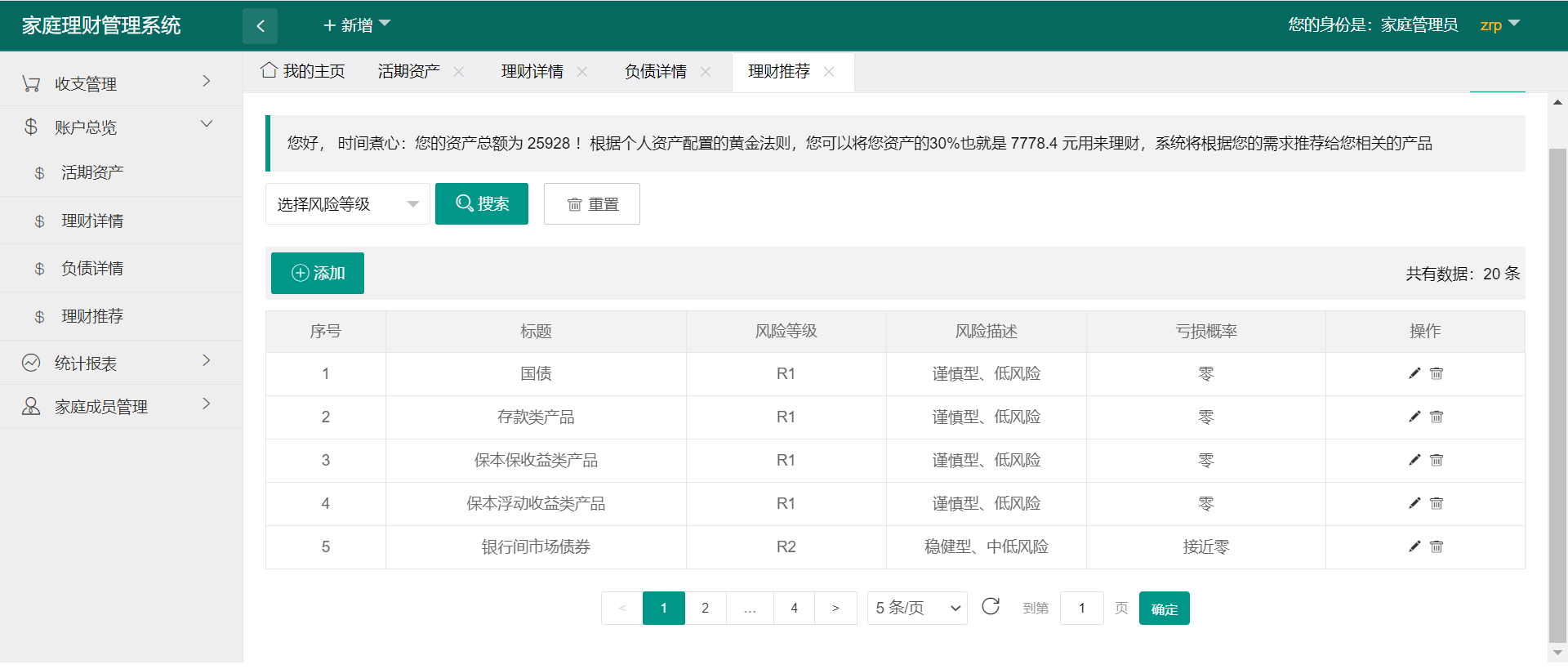Delete the 保本浮动收益类产品 row

tap(1437, 503)
